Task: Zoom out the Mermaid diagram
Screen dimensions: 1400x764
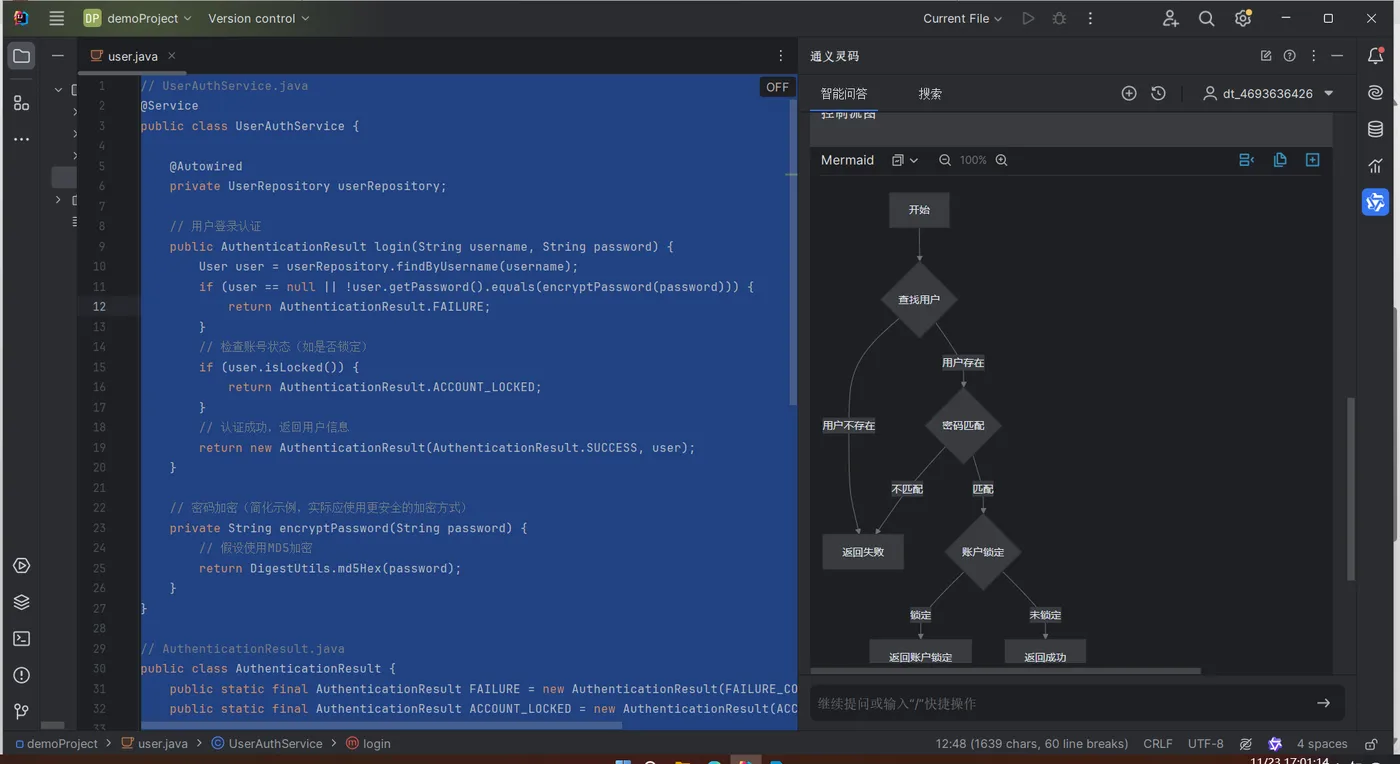Action: 945,160
